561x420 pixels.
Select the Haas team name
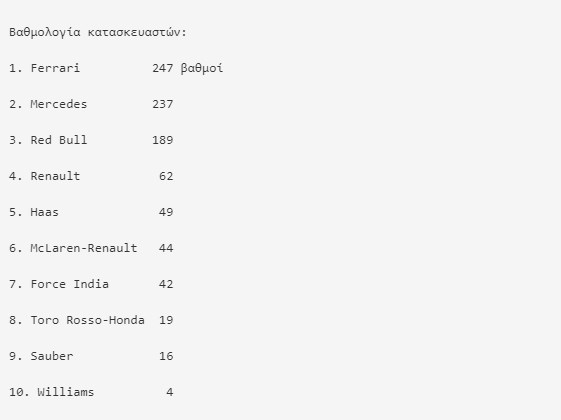[44, 212]
